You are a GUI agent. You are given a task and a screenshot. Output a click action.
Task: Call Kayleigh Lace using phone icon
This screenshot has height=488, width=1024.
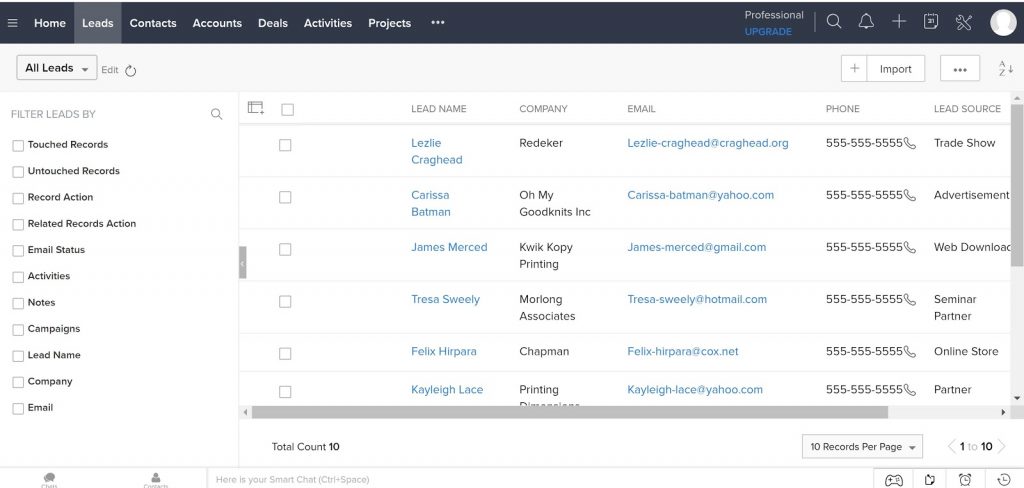coord(910,390)
